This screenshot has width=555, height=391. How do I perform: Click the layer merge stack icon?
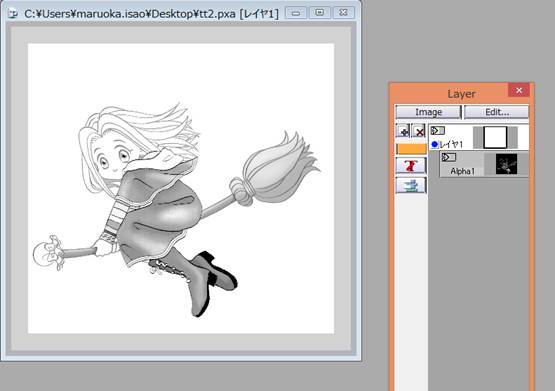point(411,185)
